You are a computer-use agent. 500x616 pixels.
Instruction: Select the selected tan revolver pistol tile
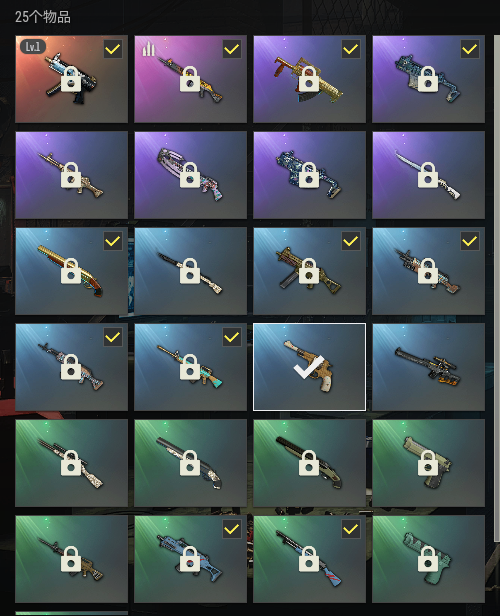point(310,367)
